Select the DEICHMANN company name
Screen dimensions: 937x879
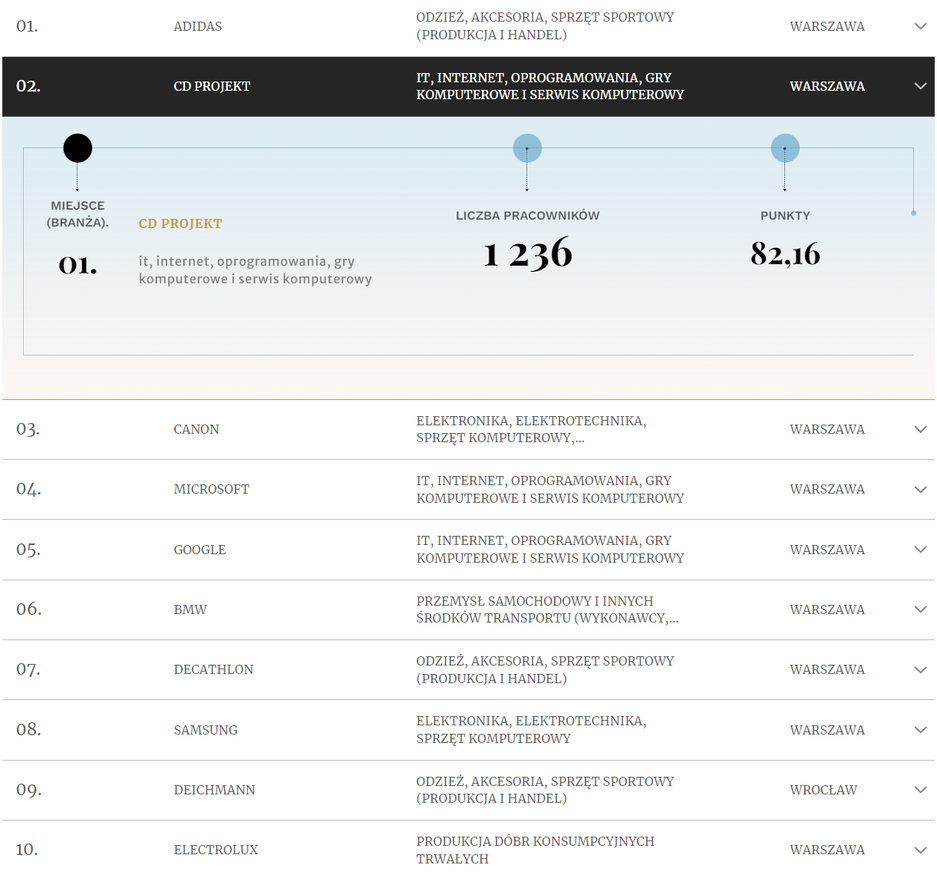[x=214, y=790]
